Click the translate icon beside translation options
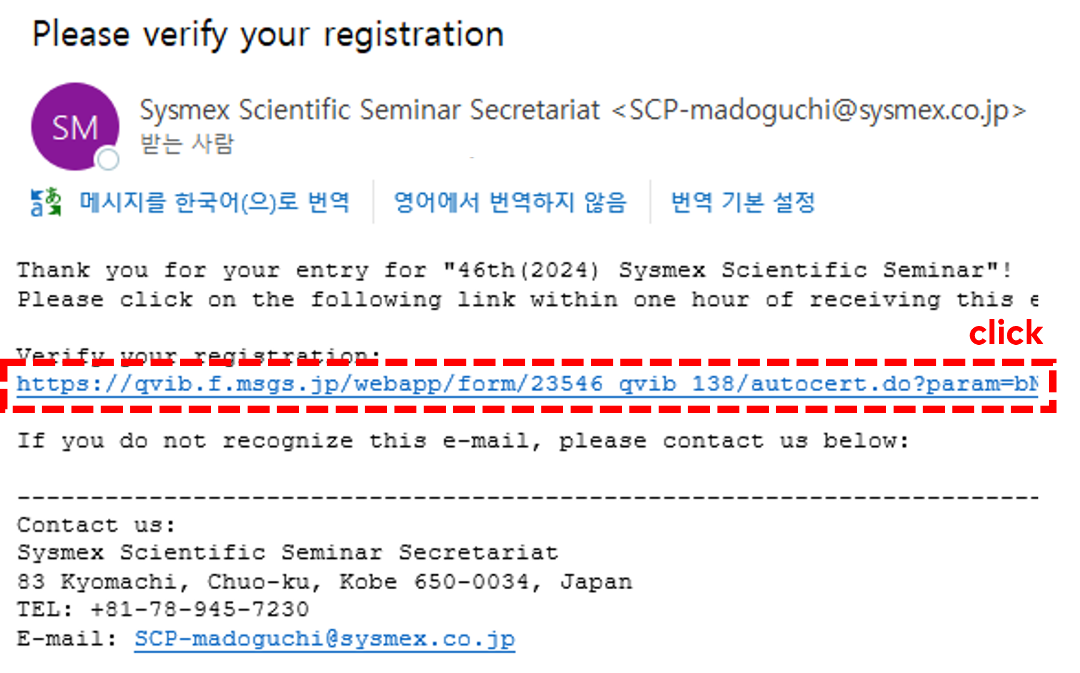 click(46, 203)
